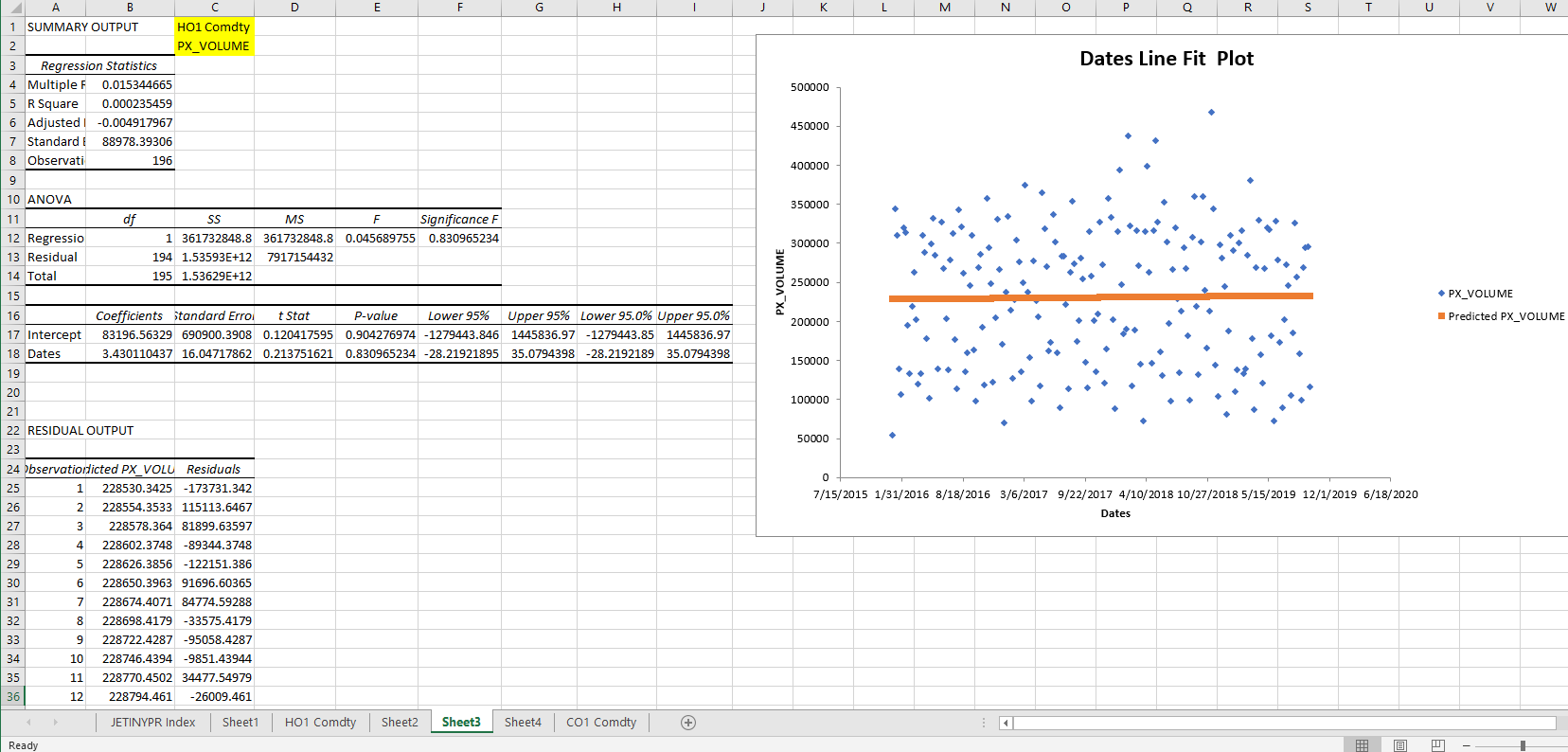This screenshot has height=752, width=1568.
Task: Select Residuals column header cell
Action: [x=215, y=470]
